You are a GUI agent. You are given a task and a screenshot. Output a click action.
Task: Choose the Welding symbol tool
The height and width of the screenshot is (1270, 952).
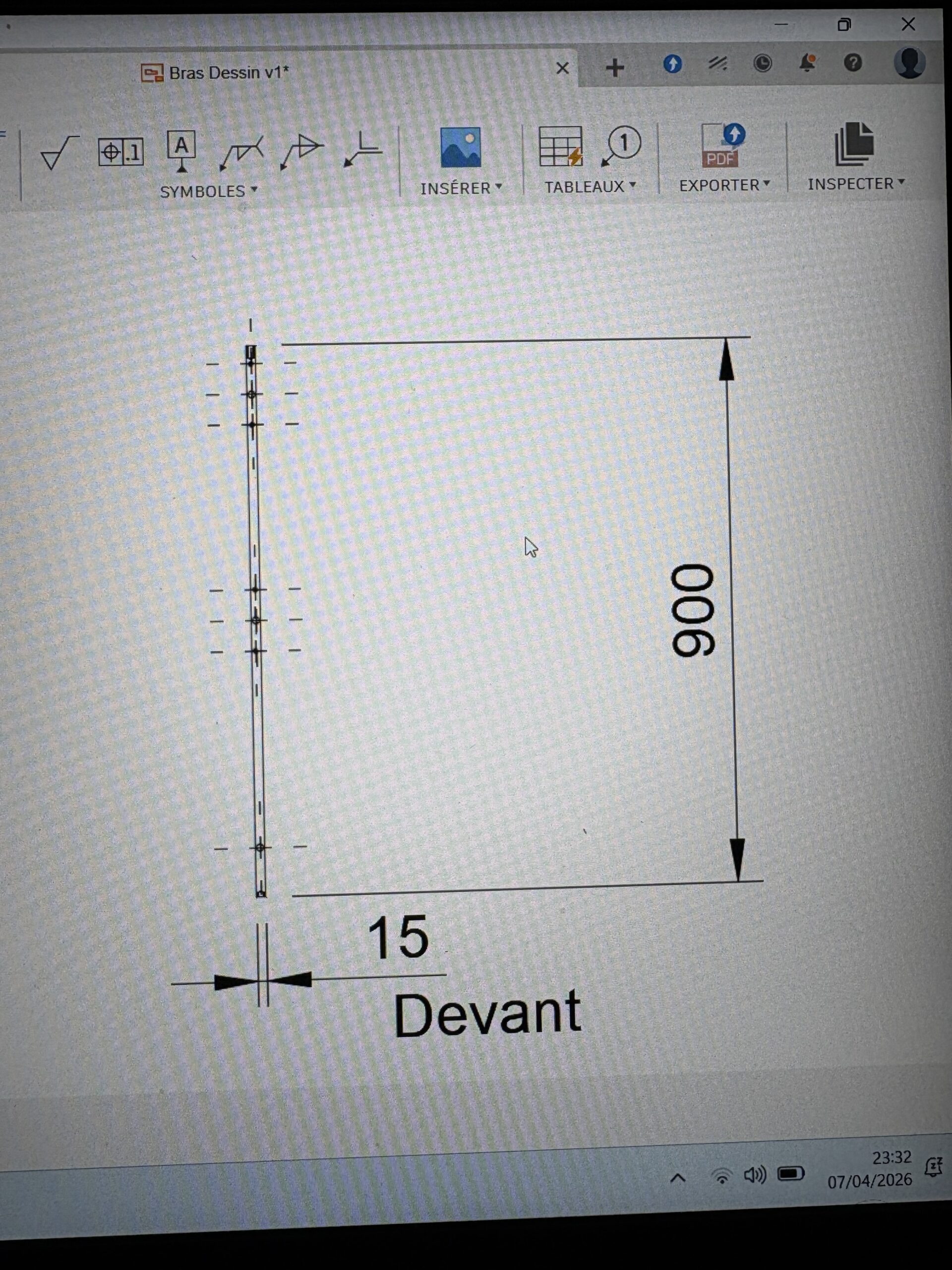[241, 153]
